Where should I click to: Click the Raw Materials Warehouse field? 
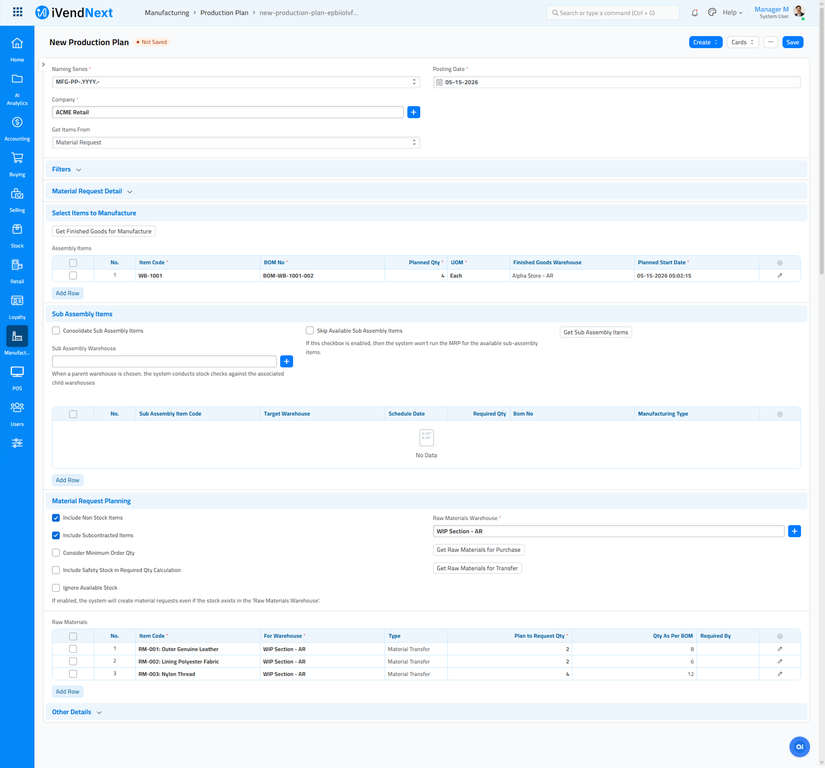[x=609, y=531]
